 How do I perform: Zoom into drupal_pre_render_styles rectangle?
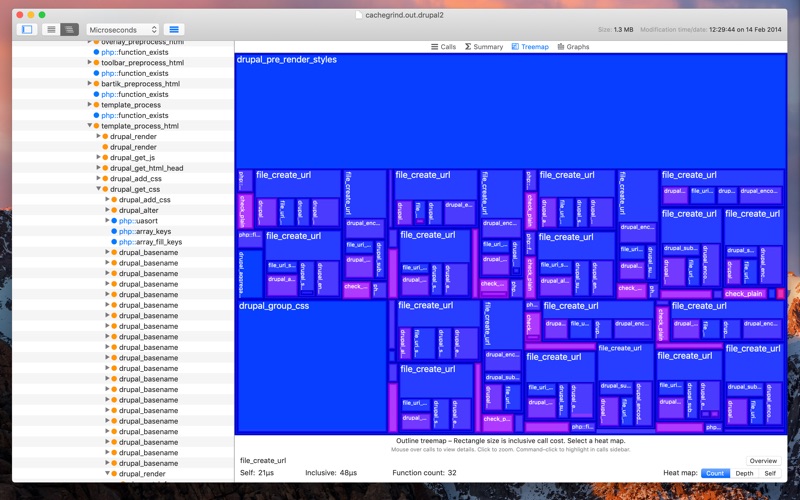tap(510, 111)
